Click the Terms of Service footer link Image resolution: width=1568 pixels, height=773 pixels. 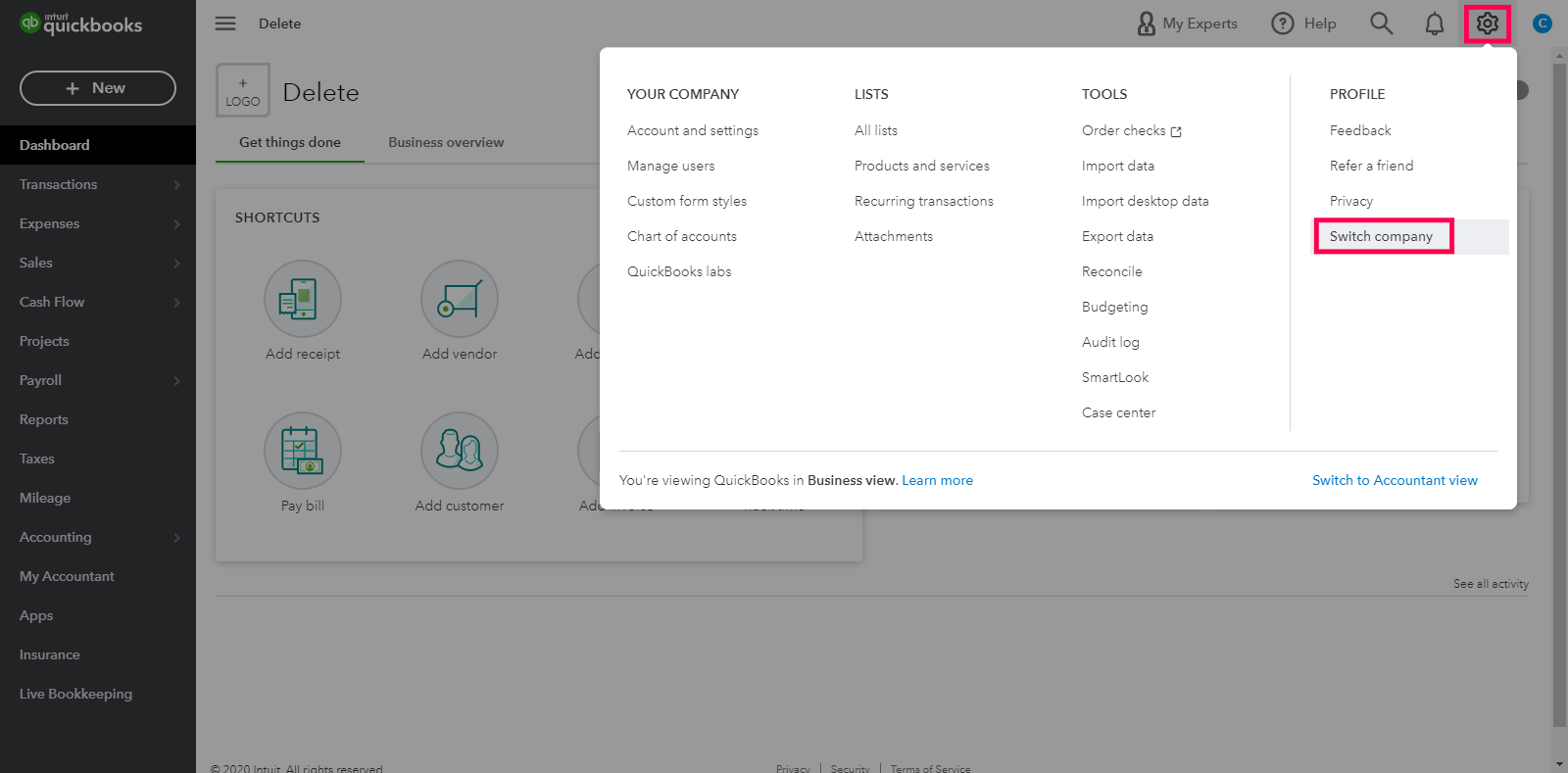click(930, 768)
